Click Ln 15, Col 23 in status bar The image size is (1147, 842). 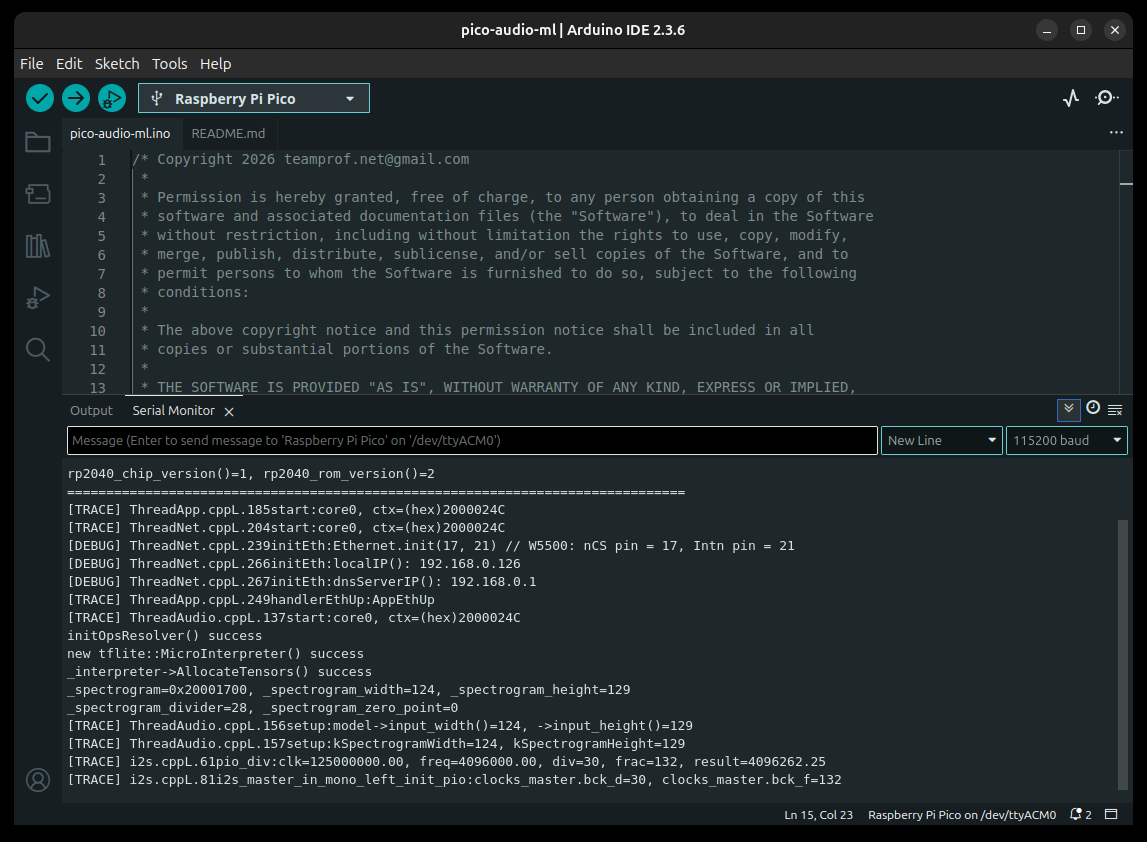(x=819, y=814)
